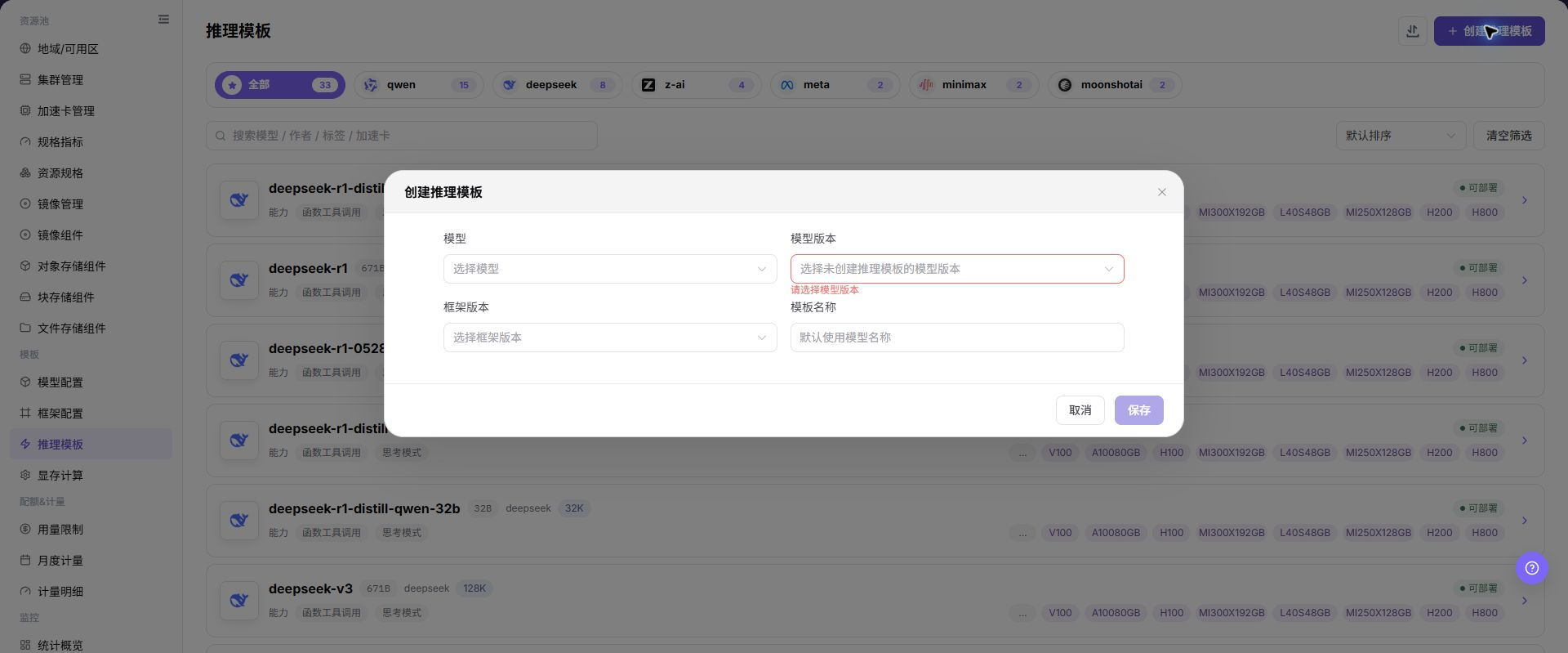The height and width of the screenshot is (653, 1568).
Task: Expand the deepseek-r1-0528 row chevron
Action: coord(1525,360)
